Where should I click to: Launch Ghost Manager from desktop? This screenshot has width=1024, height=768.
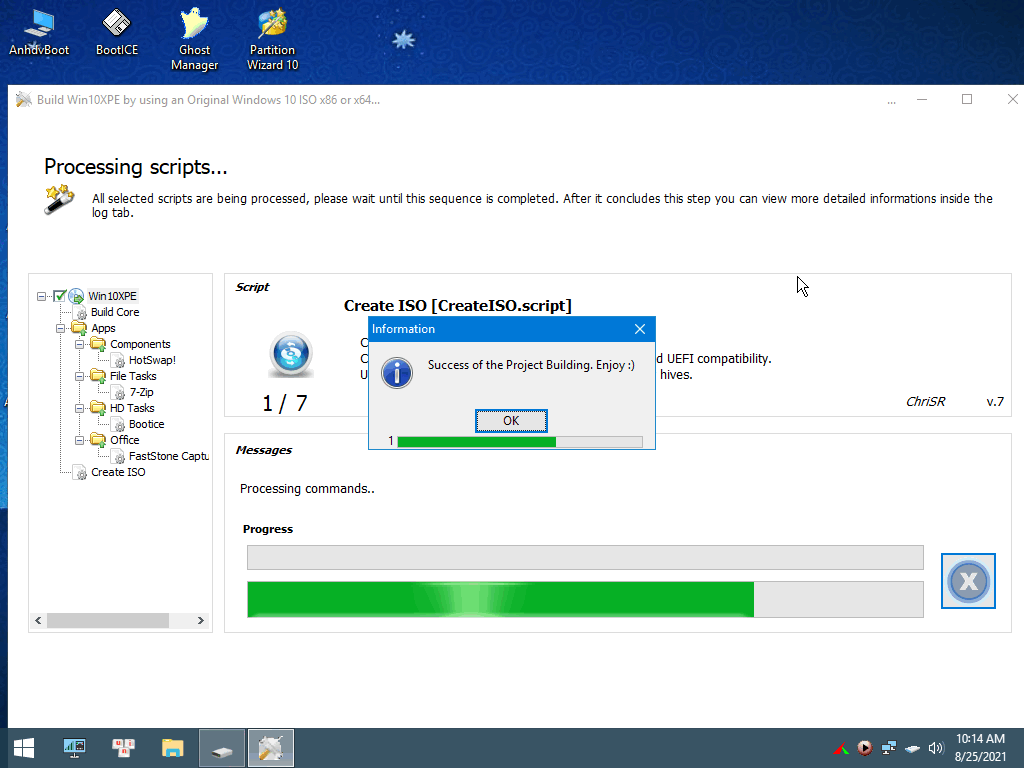195,40
